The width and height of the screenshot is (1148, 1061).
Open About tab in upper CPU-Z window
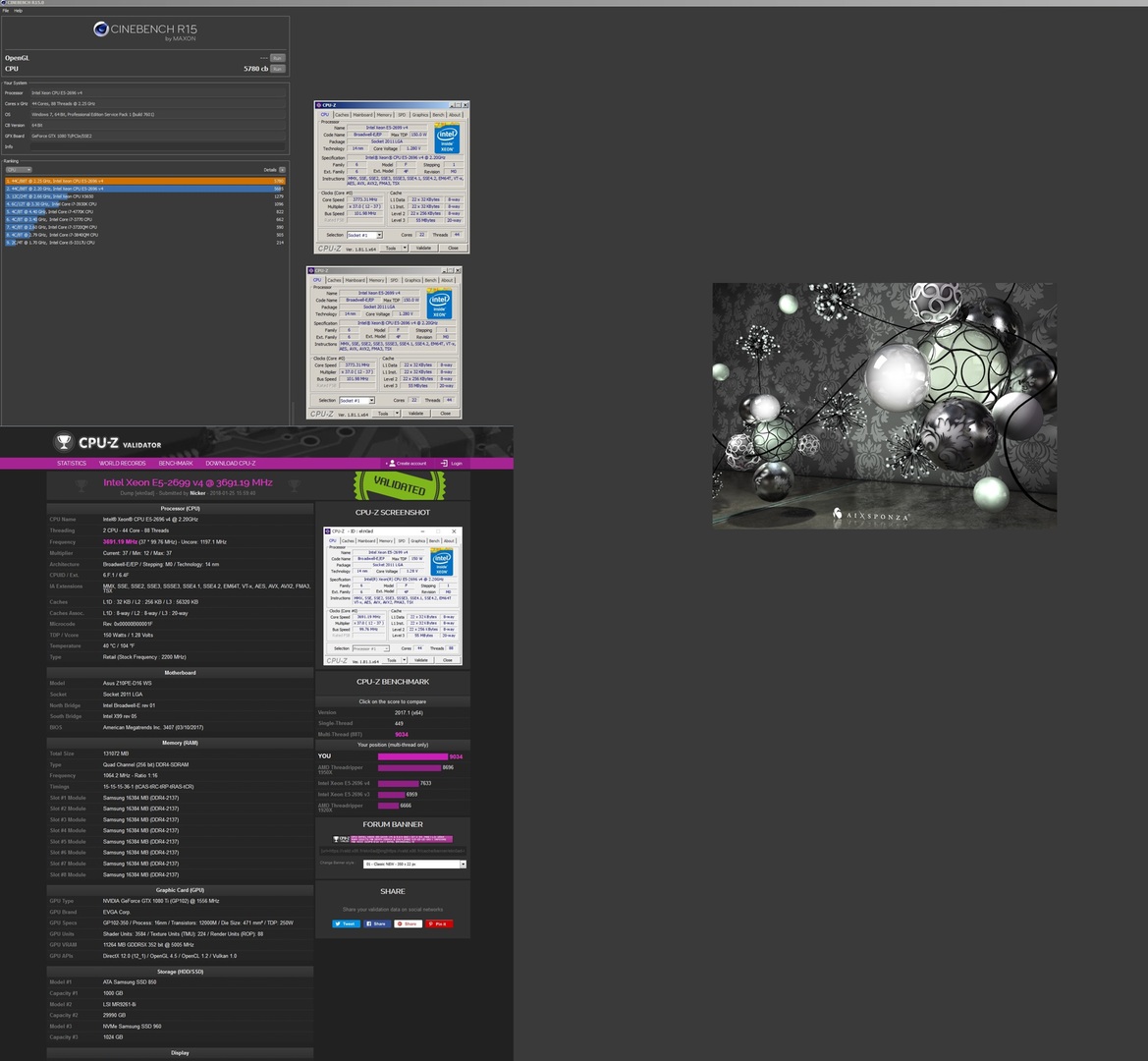pos(455,115)
